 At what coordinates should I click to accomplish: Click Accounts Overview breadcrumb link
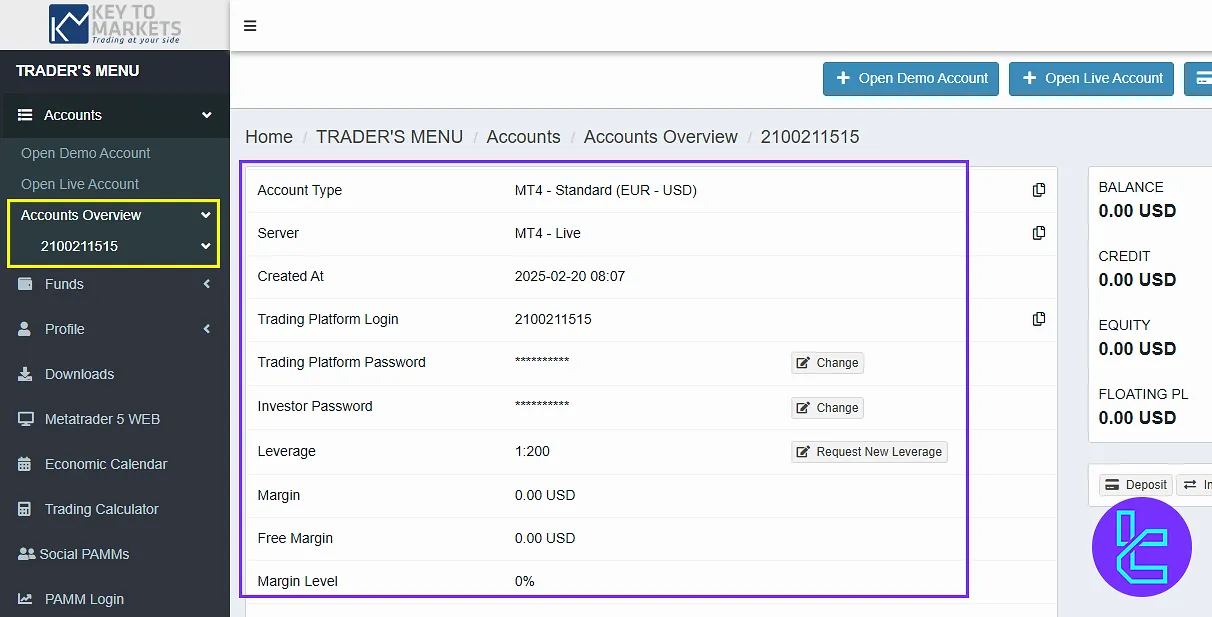pos(661,137)
